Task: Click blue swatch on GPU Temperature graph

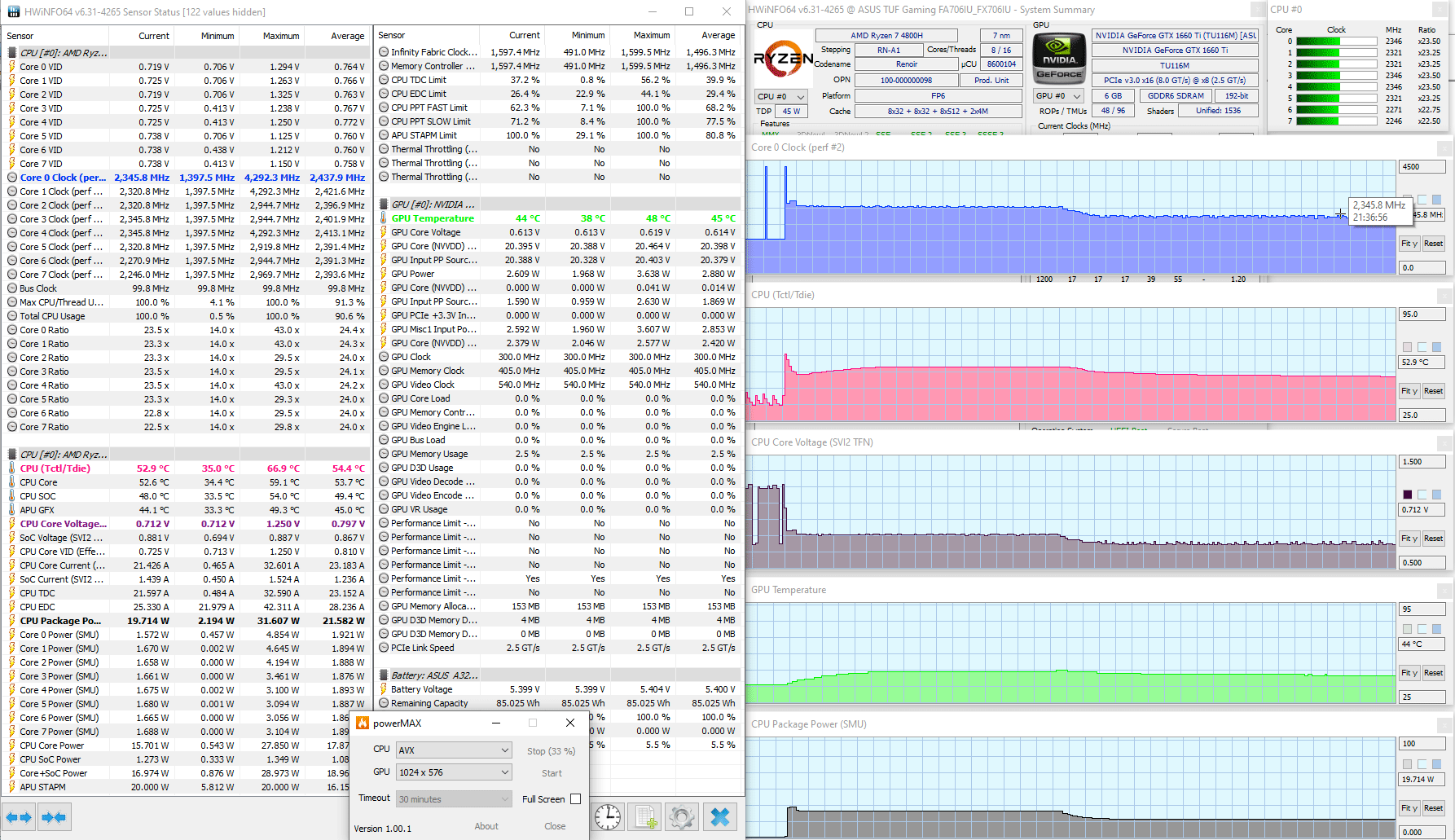Action: [1436, 629]
